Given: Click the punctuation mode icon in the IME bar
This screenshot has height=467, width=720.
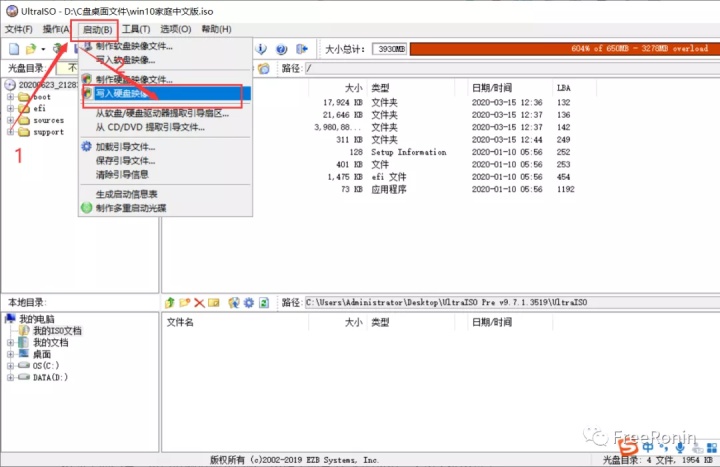Looking at the screenshot, I should [x=664, y=447].
